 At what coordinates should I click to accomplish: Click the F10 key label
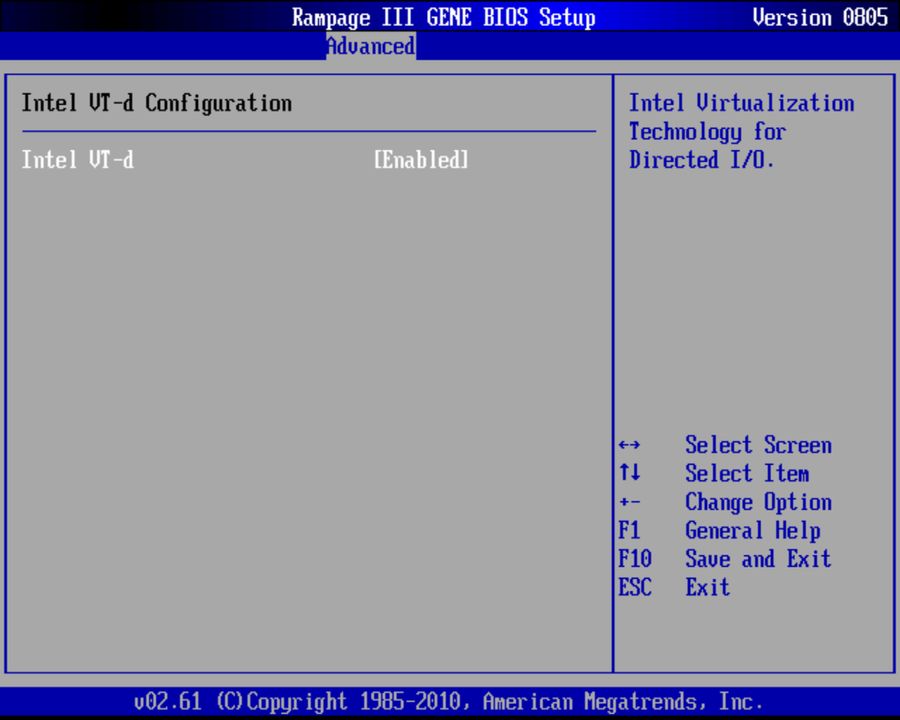coord(635,559)
